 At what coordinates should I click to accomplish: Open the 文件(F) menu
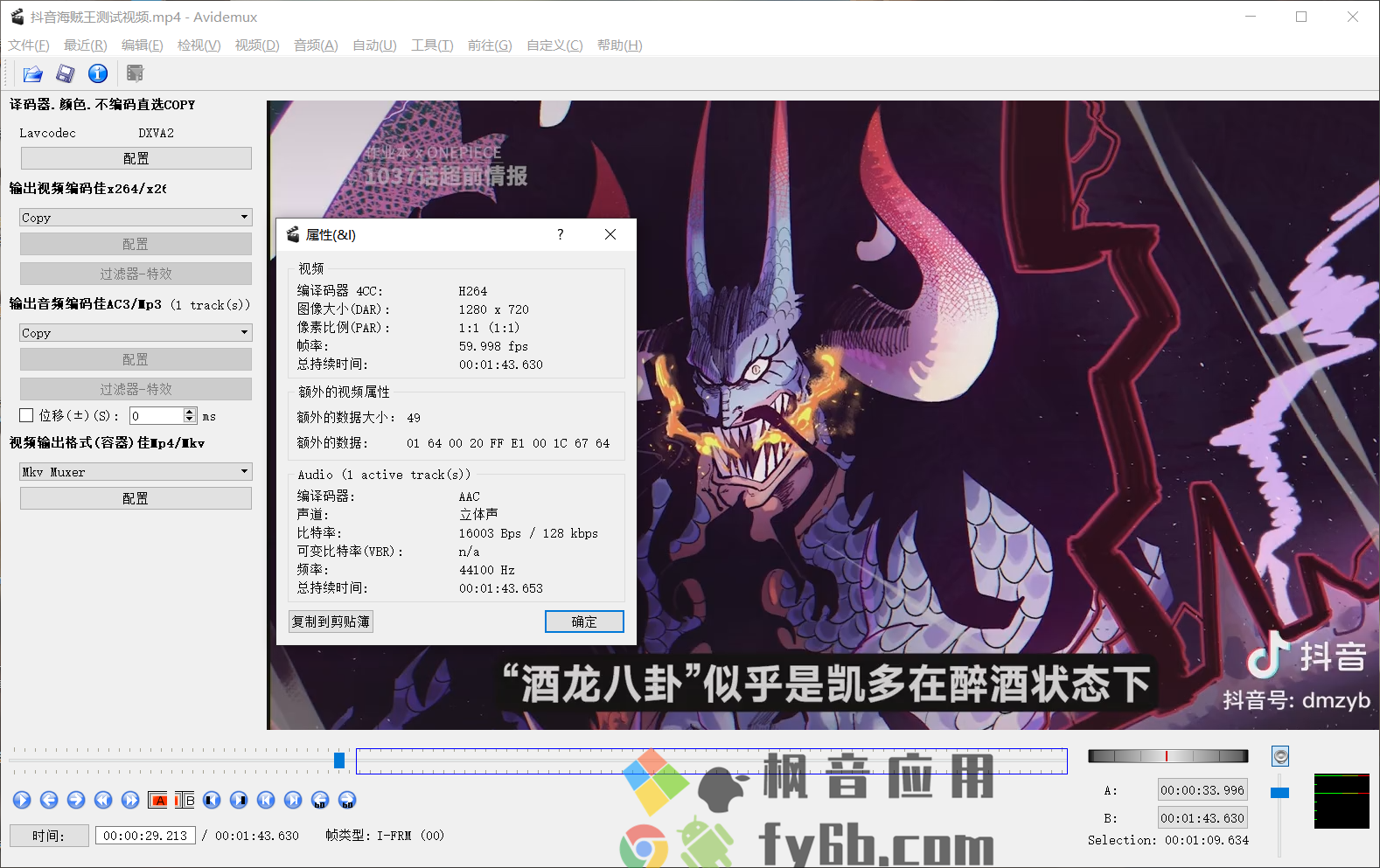(x=29, y=45)
